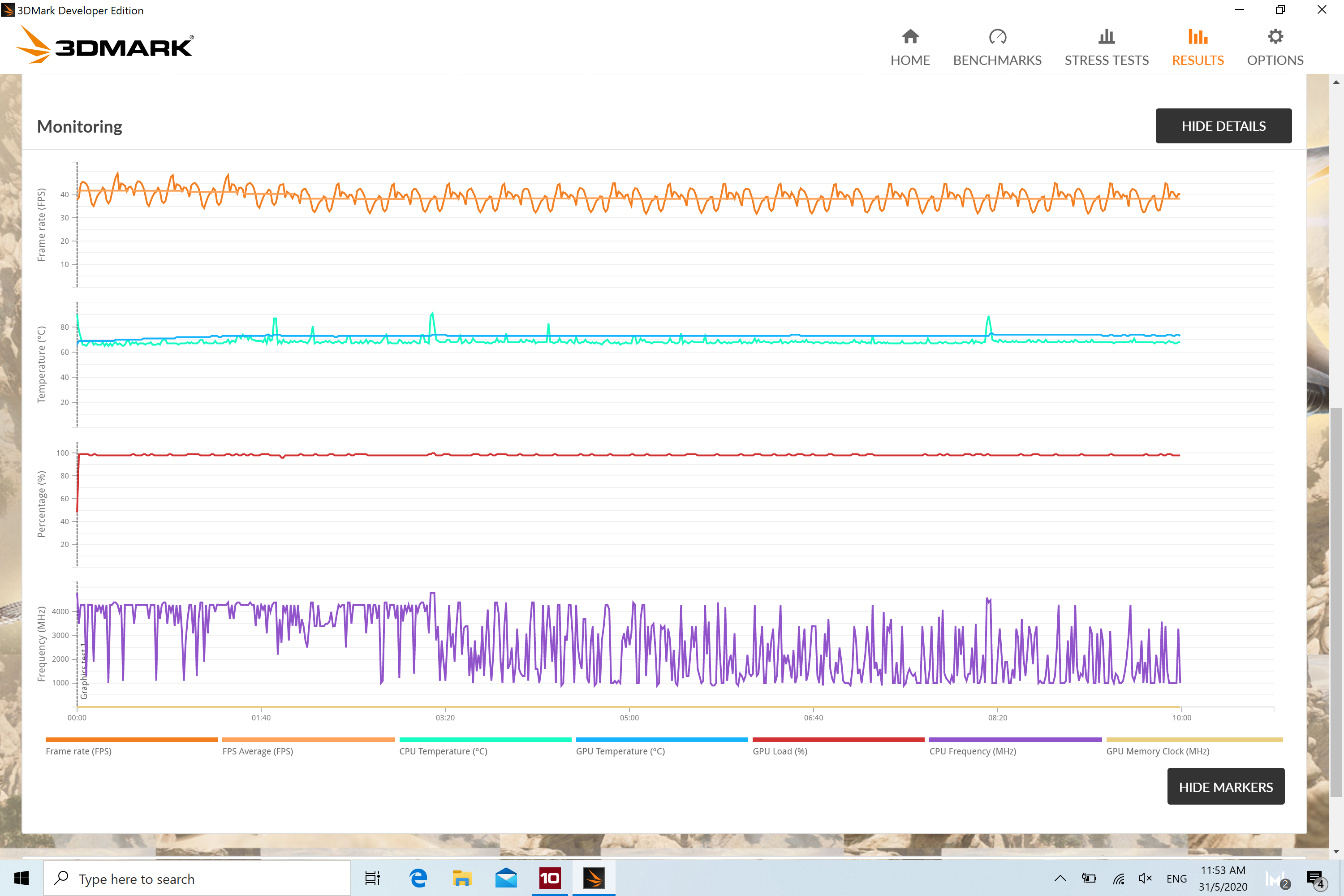Click the Stress Tests bar chart icon

[x=1106, y=37]
